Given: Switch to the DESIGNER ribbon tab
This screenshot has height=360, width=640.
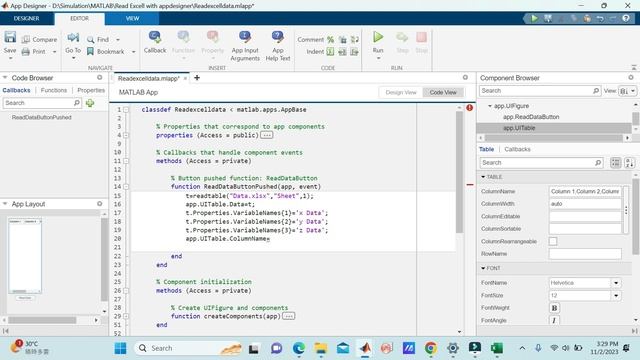Looking at the screenshot, I should click(x=27, y=18).
